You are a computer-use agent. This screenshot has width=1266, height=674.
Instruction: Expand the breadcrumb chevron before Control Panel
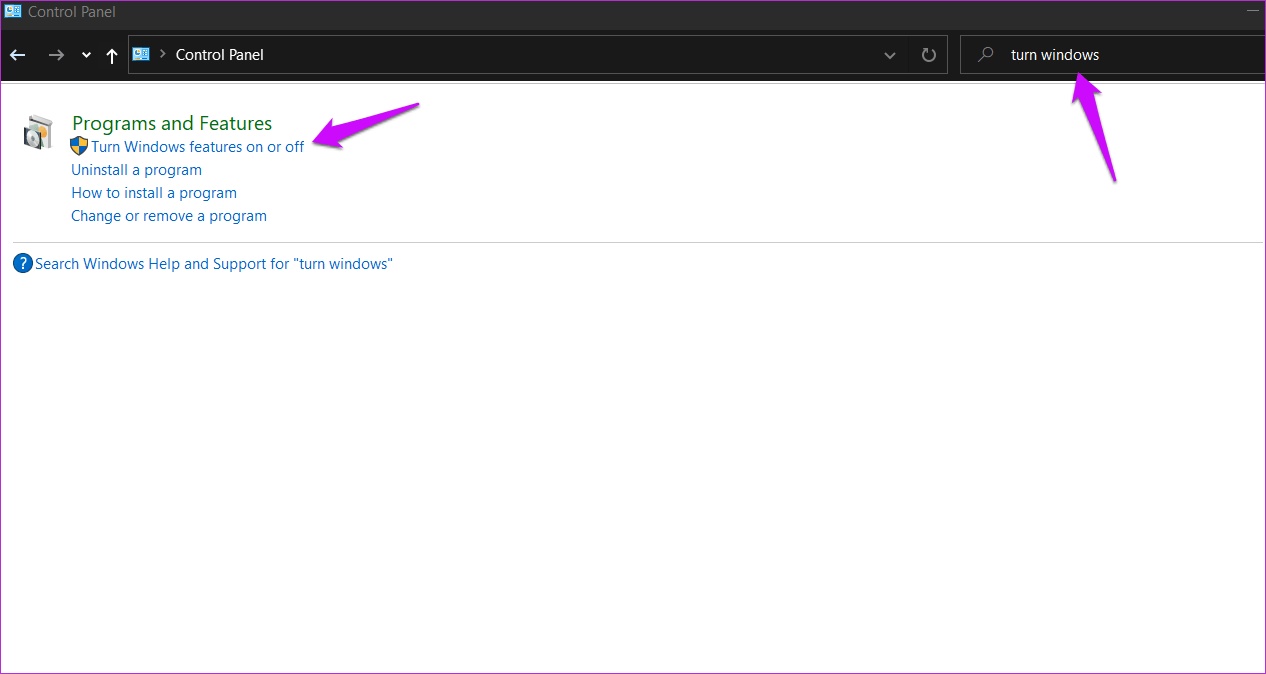(x=162, y=55)
